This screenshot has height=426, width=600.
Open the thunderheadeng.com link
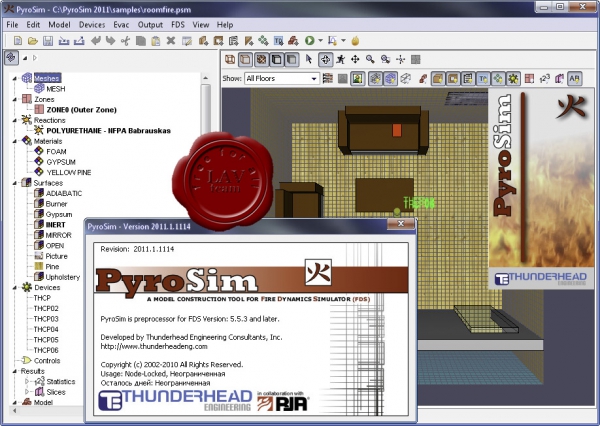[154, 346]
